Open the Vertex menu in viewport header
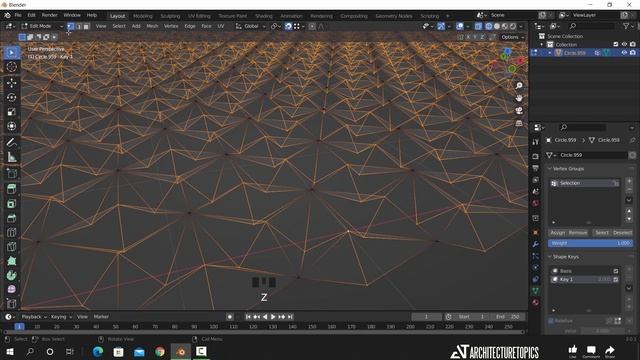The image size is (640, 360). click(x=171, y=26)
